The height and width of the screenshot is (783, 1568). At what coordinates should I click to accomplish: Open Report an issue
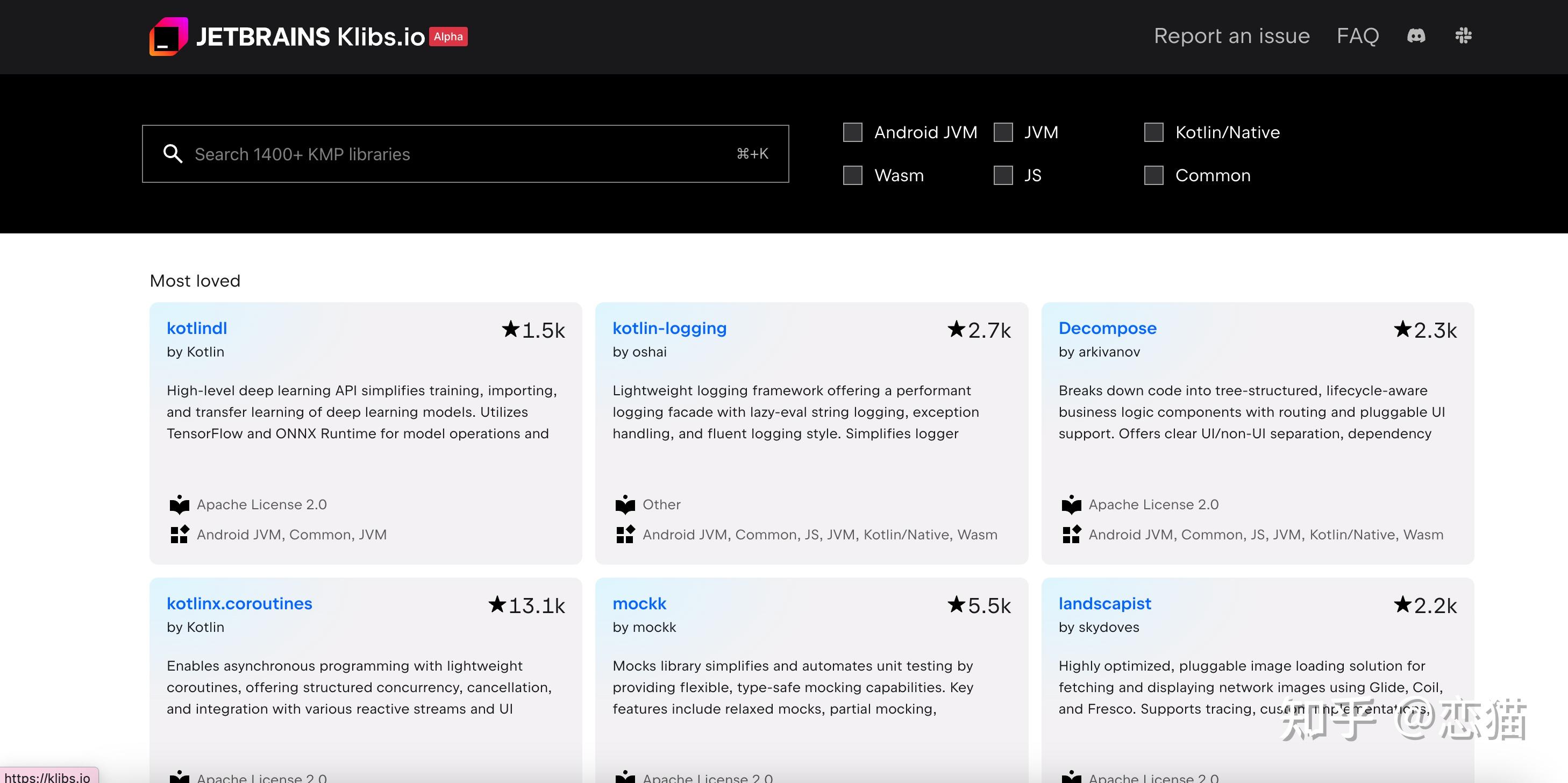(1231, 36)
